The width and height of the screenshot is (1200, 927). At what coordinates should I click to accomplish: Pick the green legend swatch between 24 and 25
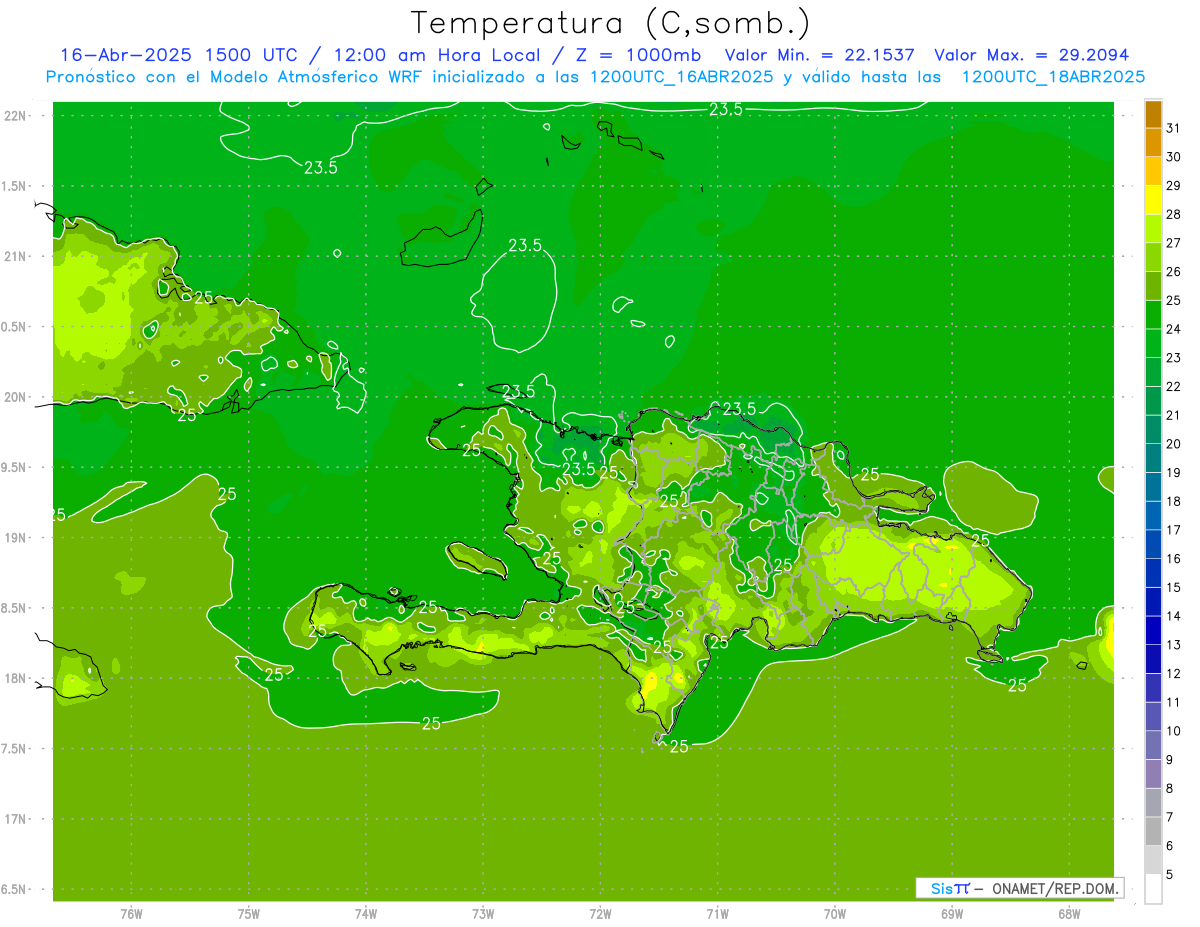coord(1153,315)
